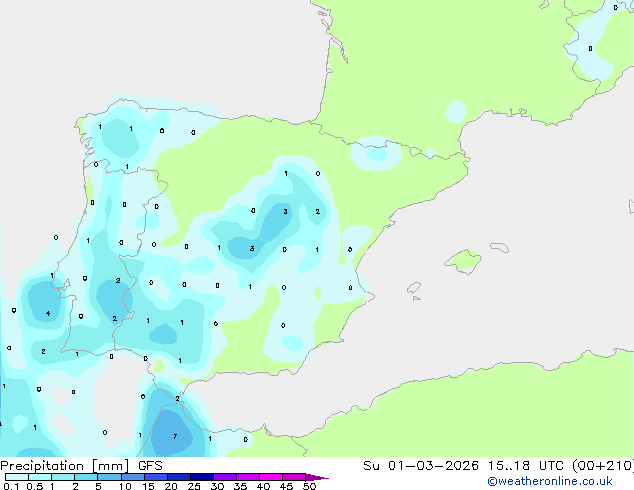The width and height of the screenshot is (634, 490).
Task: Click the '4' precipitation value off Lisbon
Action: [x=48, y=313]
